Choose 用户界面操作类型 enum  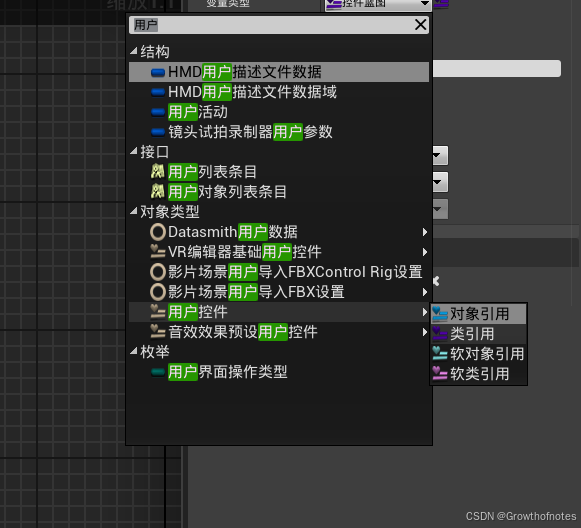pyautogui.click(x=279, y=372)
